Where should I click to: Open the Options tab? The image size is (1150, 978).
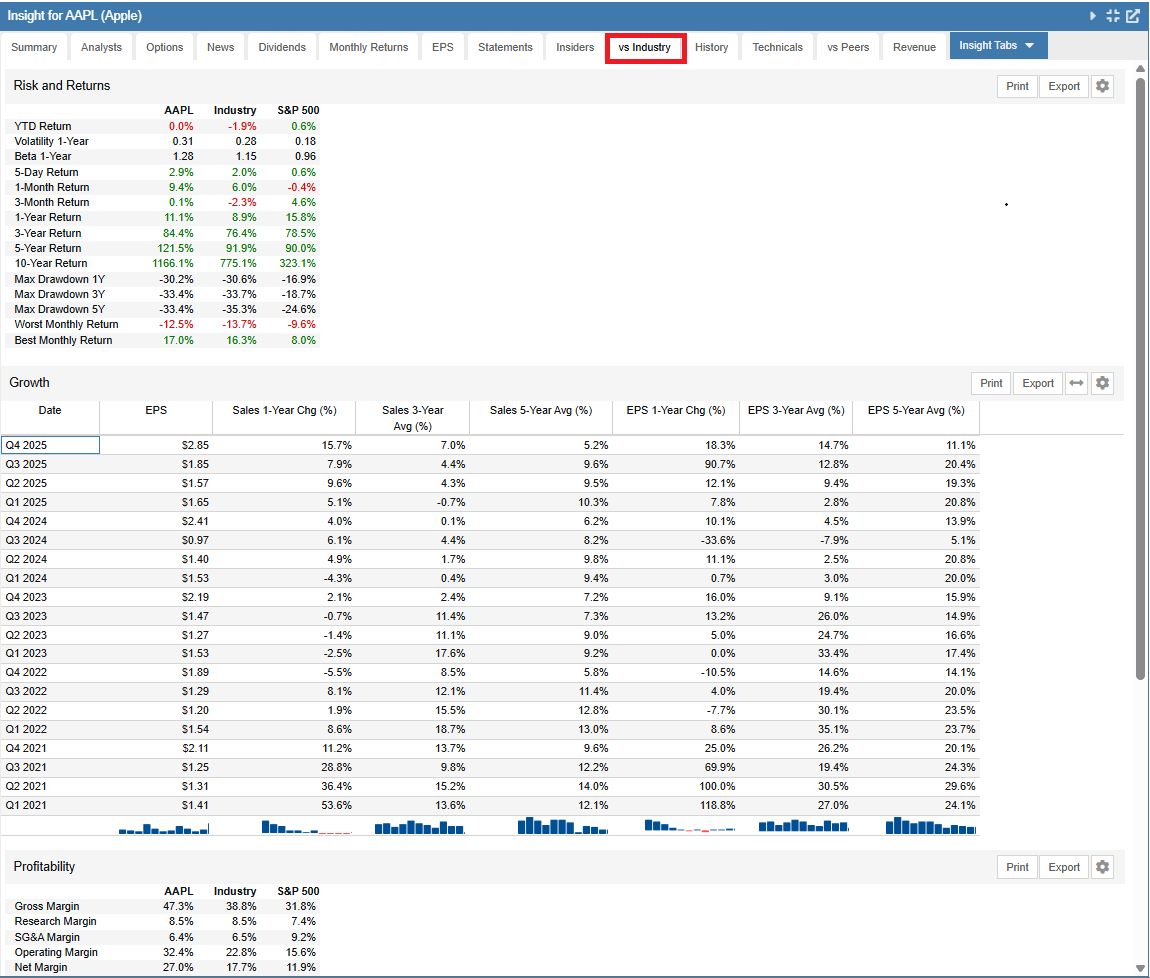(x=164, y=47)
